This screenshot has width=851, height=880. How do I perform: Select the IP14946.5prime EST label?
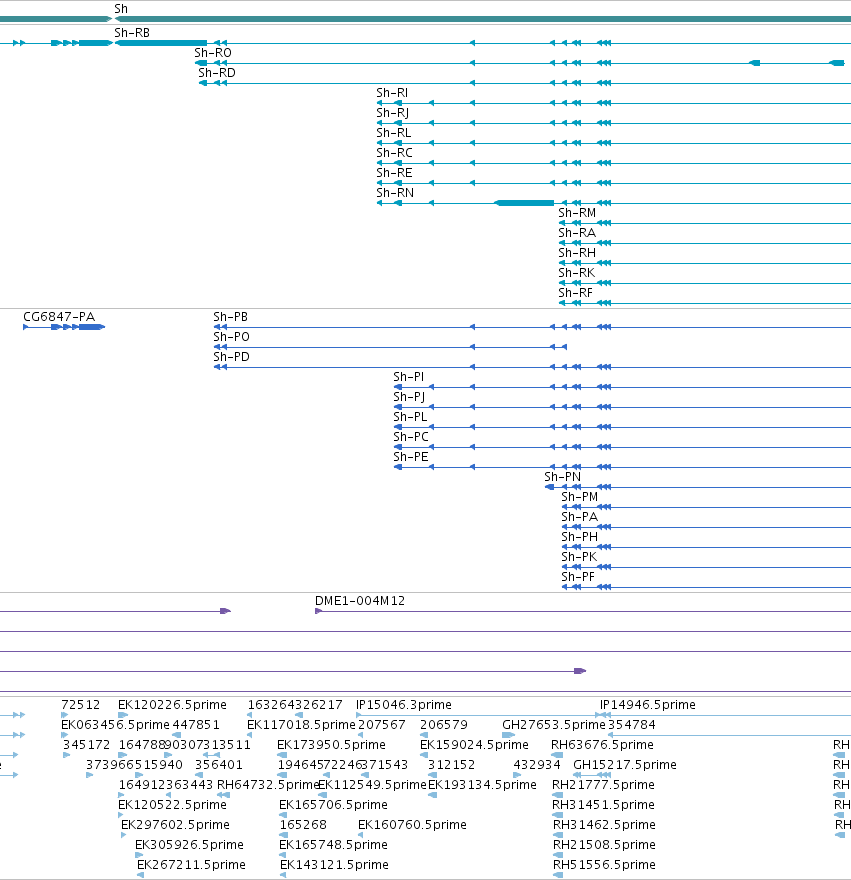click(648, 705)
